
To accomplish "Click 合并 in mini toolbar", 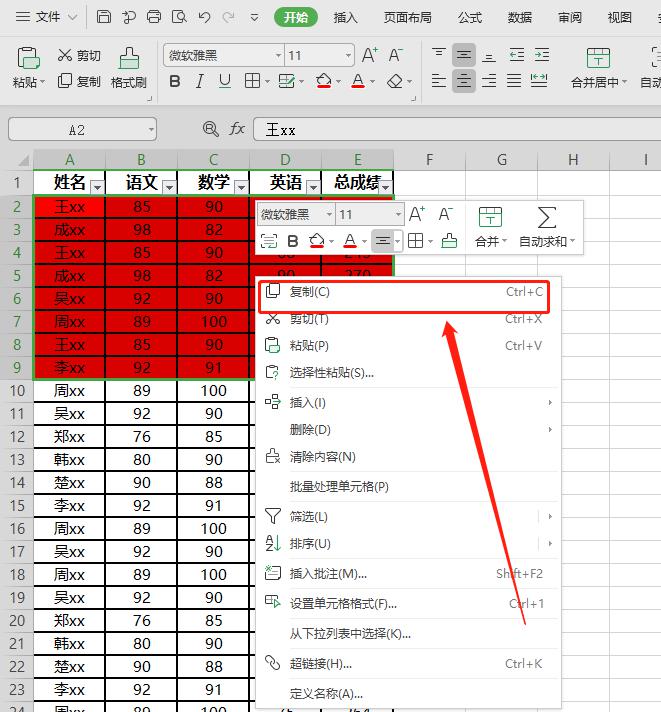I will [490, 227].
